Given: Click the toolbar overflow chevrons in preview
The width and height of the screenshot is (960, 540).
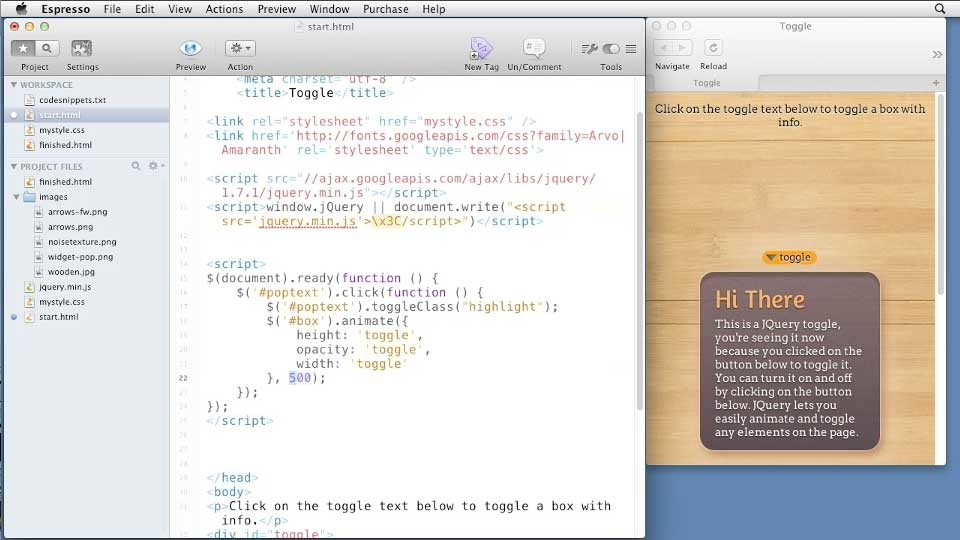Looking at the screenshot, I should [937, 54].
